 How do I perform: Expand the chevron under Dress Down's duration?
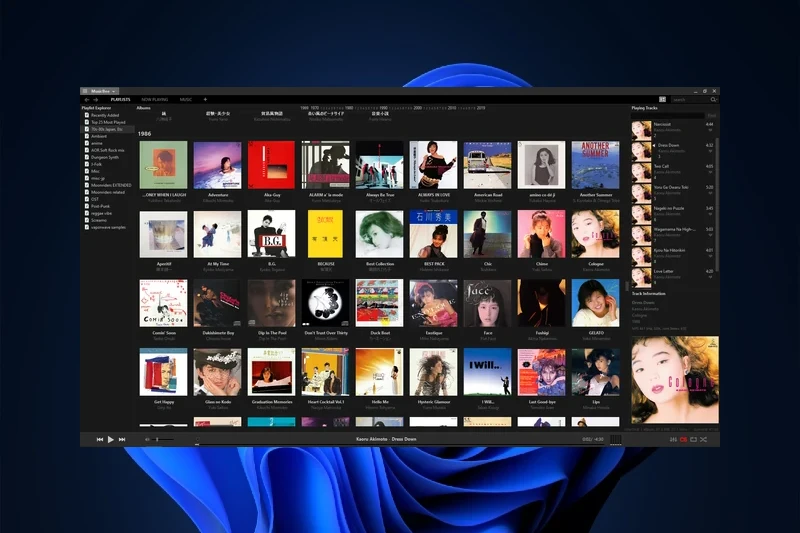pyautogui.click(x=710, y=151)
